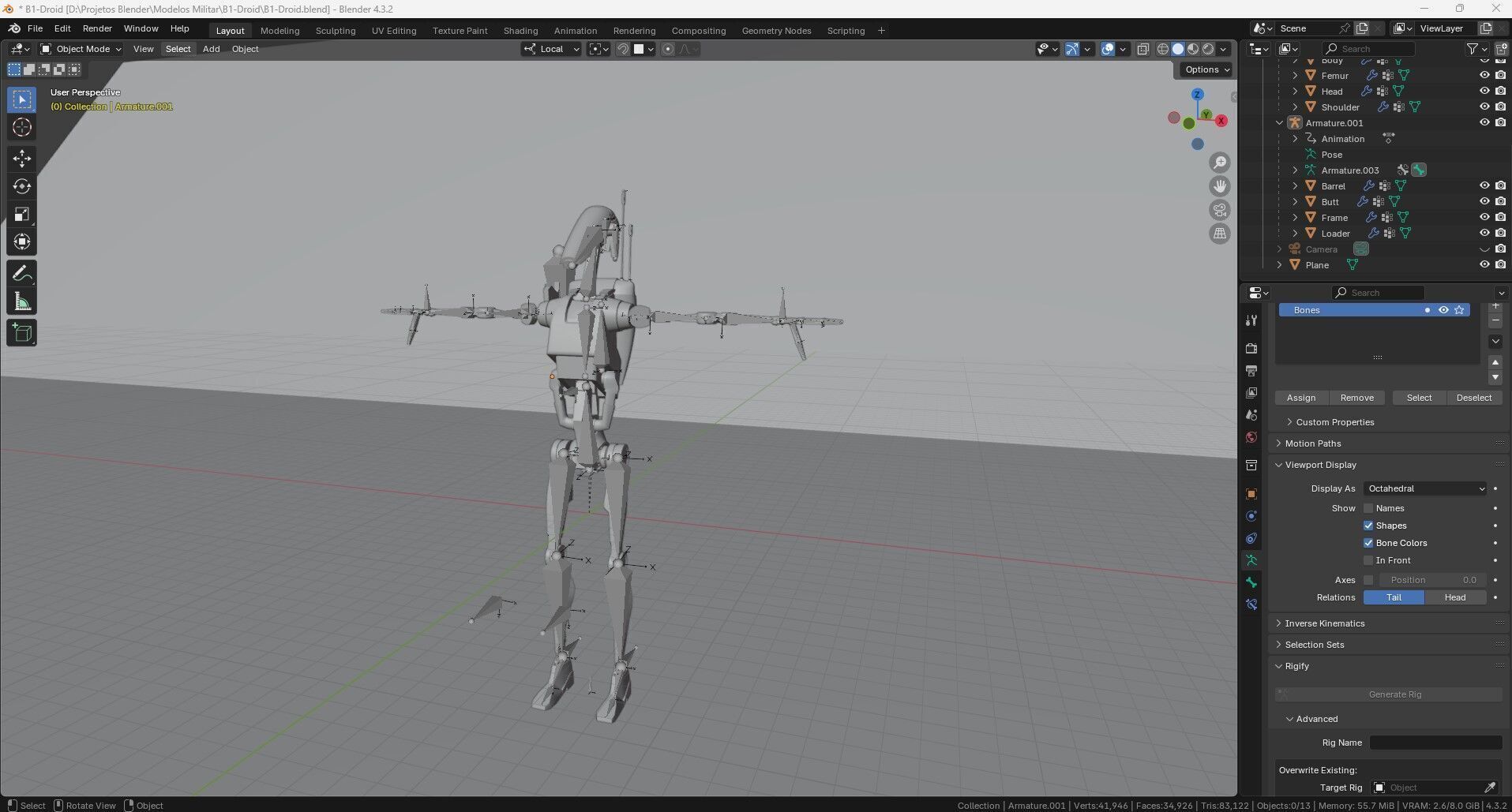Image resolution: width=1512 pixels, height=812 pixels.
Task: Expand the Shoulder object in outliner
Action: tap(1295, 107)
